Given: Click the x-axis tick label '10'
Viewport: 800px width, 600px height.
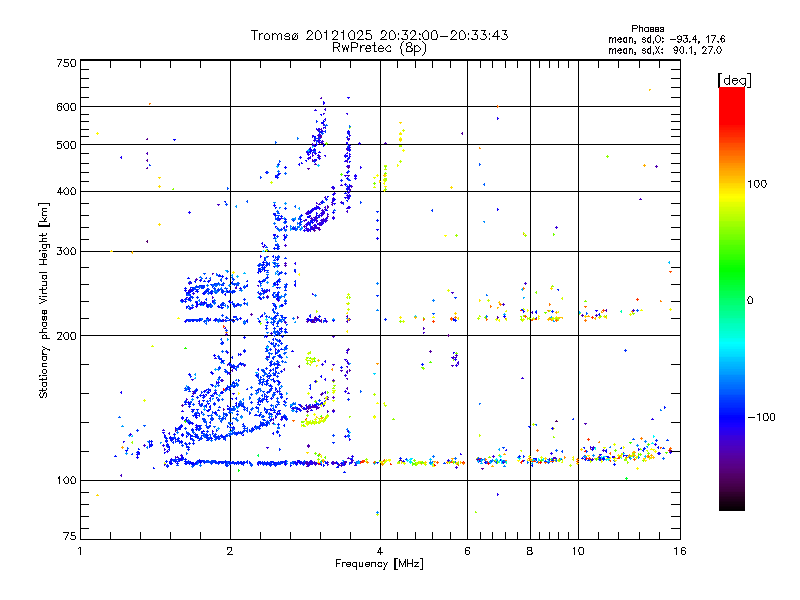Looking at the screenshot, I should [x=578, y=551].
